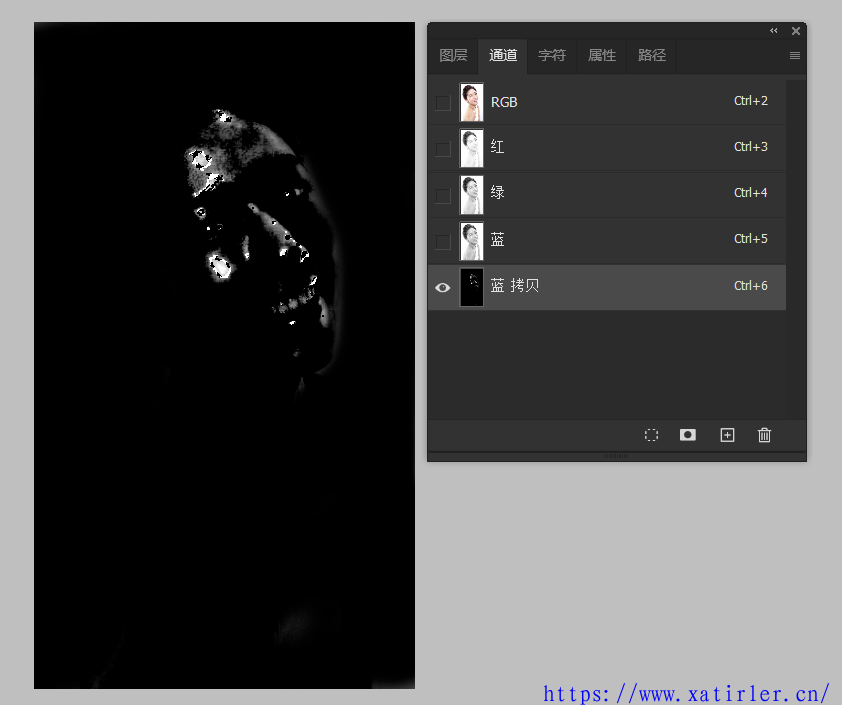Load channel as selection dotted-circle icon
This screenshot has height=705, width=842.
651,435
